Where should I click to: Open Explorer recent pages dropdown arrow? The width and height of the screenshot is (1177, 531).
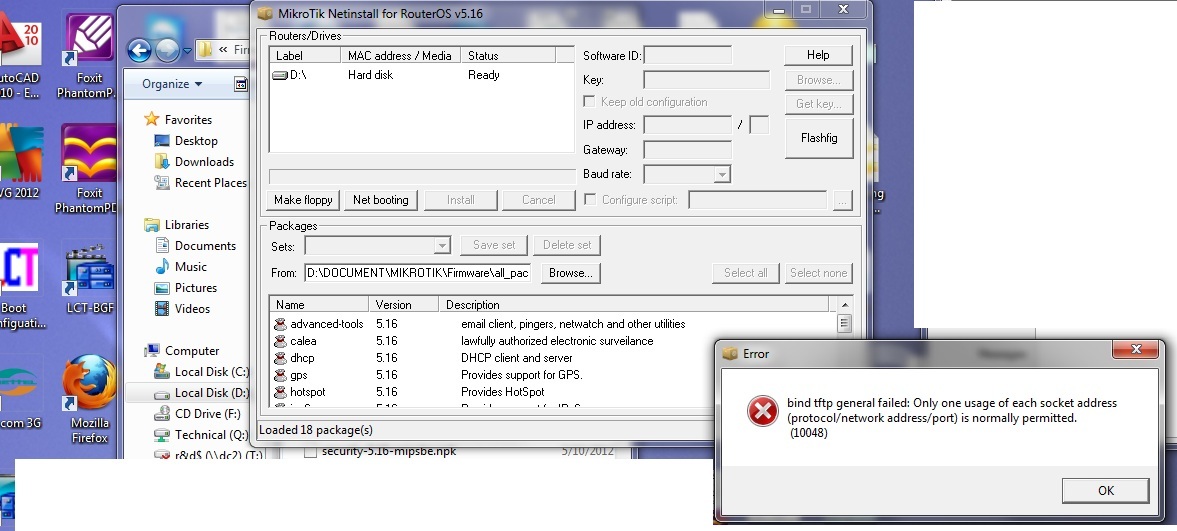coord(187,51)
